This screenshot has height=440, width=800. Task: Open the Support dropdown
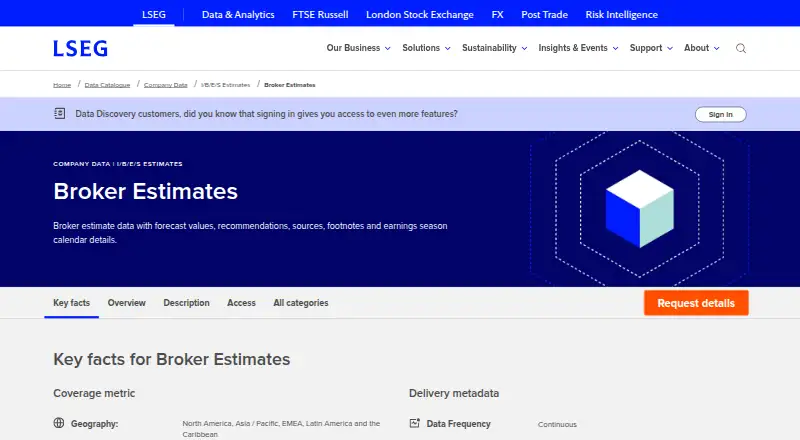click(x=651, y=48)
